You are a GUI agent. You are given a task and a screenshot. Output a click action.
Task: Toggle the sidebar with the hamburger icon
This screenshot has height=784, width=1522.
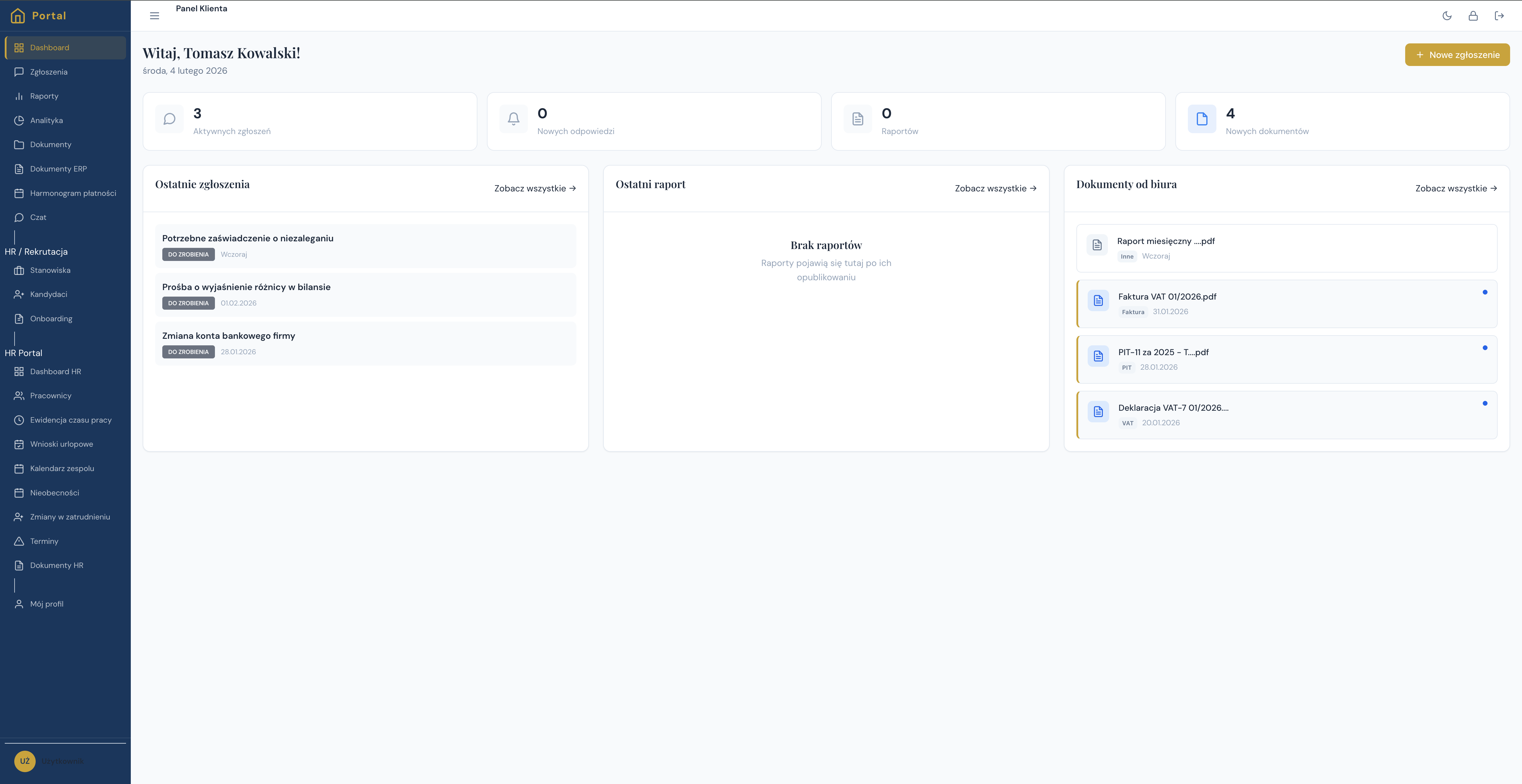coord(154,15)
